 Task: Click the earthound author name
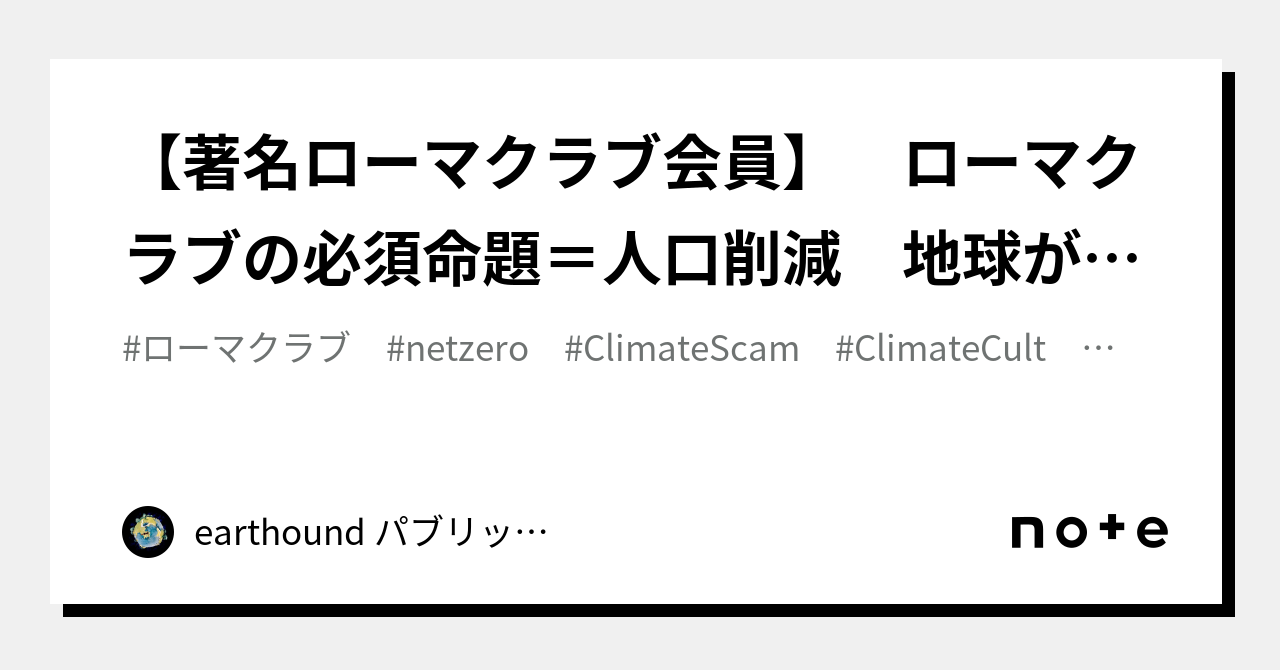(x=279, y=533)
